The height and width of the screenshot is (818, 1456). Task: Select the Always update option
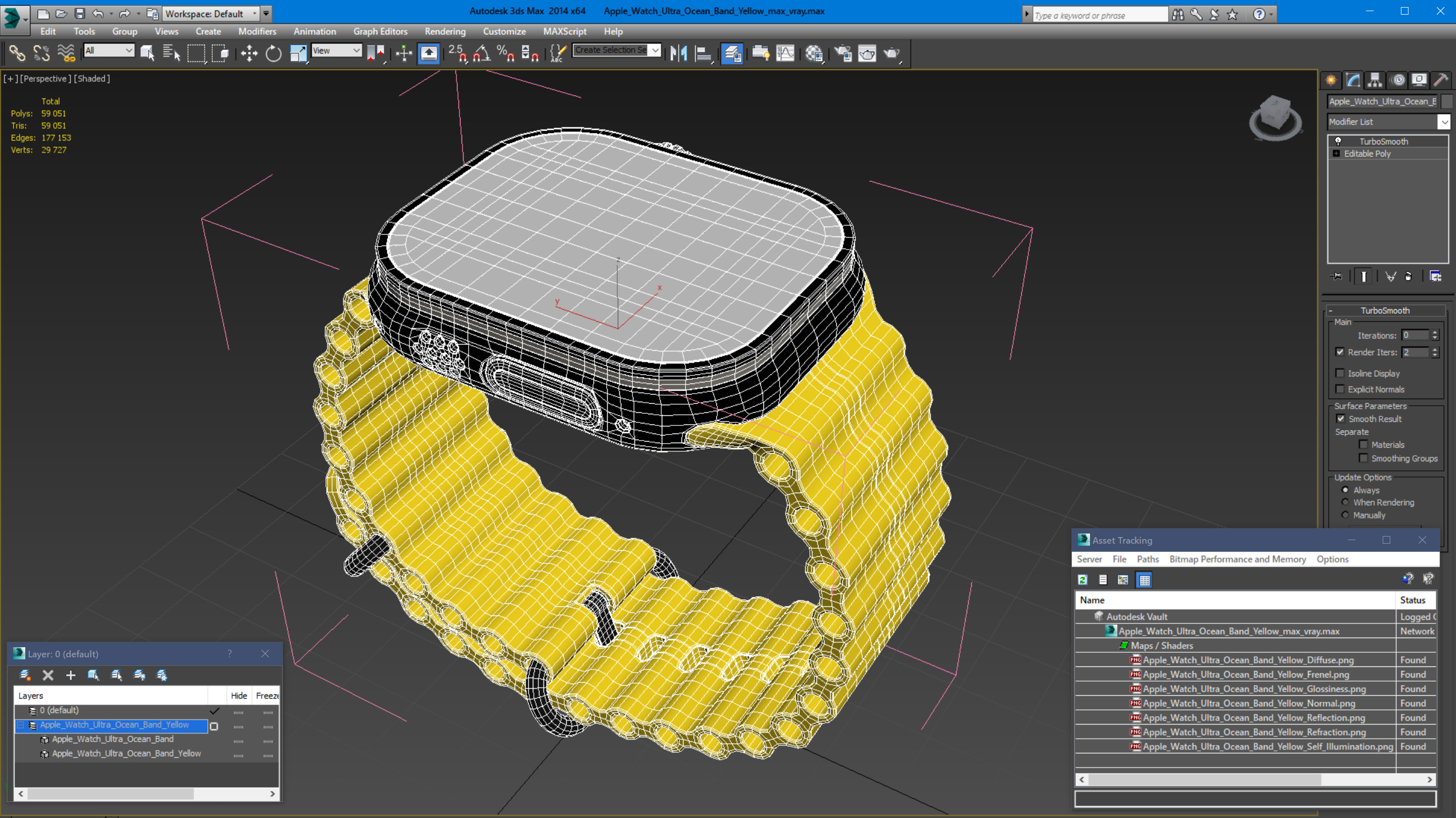point(1345,491)
